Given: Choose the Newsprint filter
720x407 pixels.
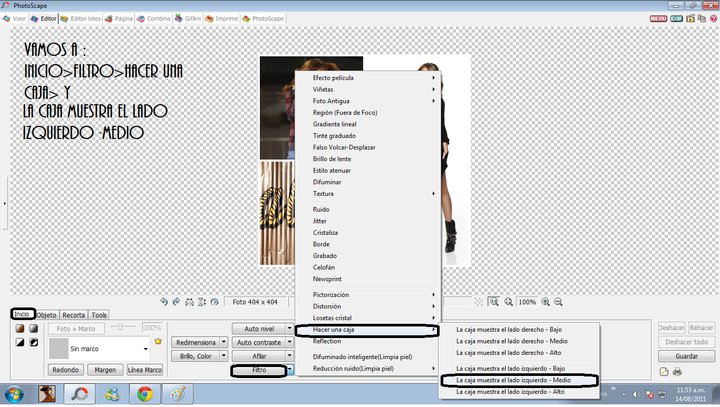Looking at the screenshot, I should (x=367, y=279).
